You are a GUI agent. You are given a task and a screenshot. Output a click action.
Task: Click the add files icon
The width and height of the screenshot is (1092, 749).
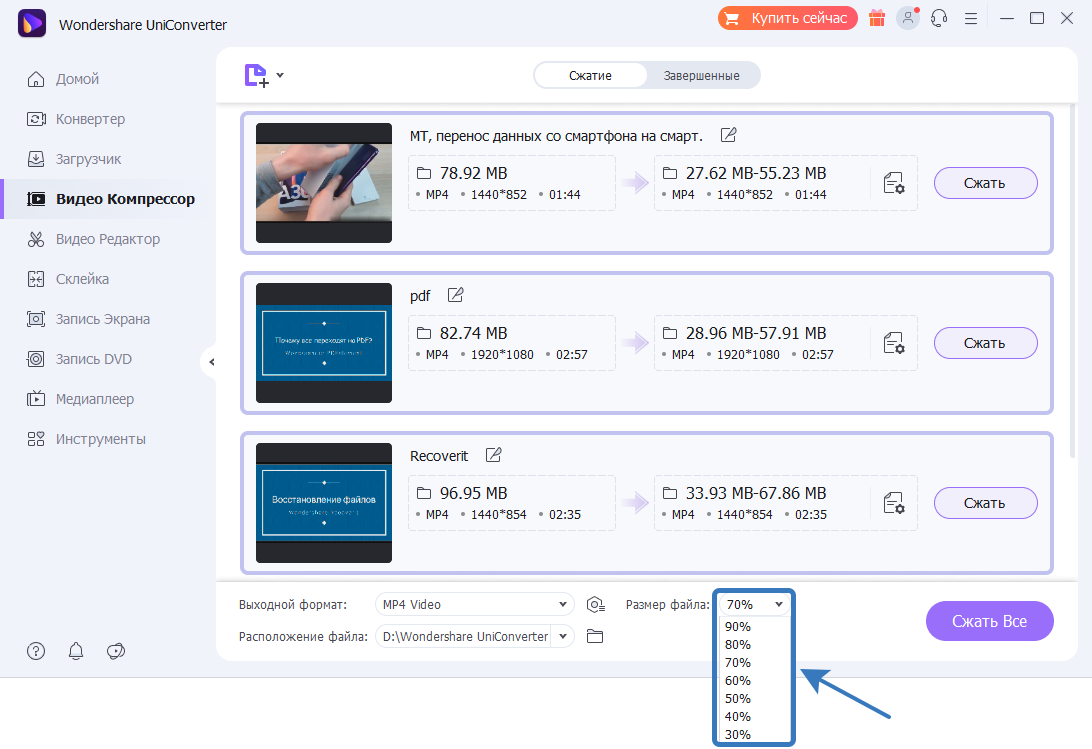click(x=256, y=75)
